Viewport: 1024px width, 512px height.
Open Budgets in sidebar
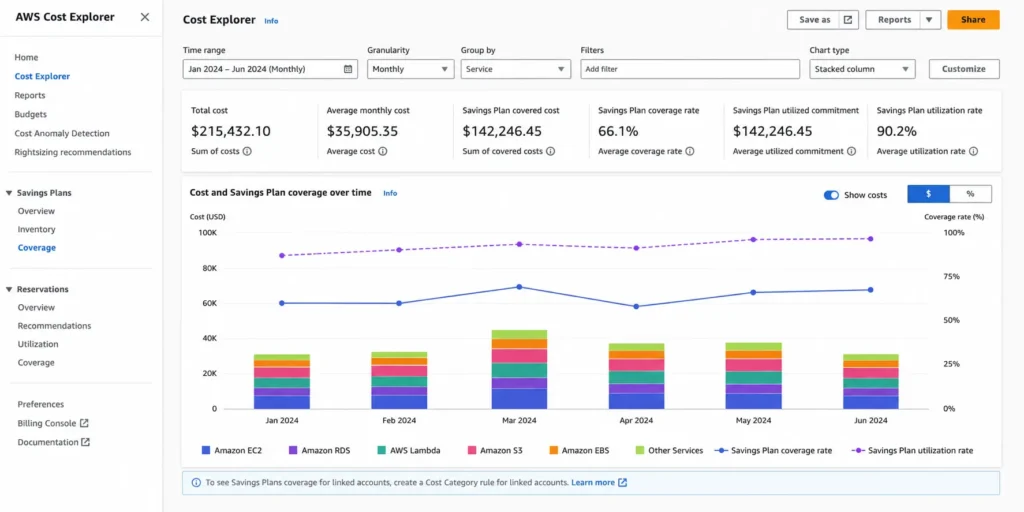(31, 114)
